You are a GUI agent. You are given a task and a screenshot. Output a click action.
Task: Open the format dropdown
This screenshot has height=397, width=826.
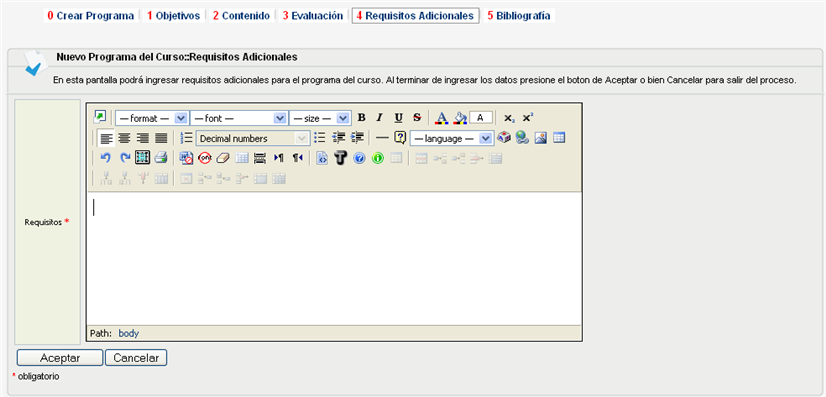coord(152,118)
